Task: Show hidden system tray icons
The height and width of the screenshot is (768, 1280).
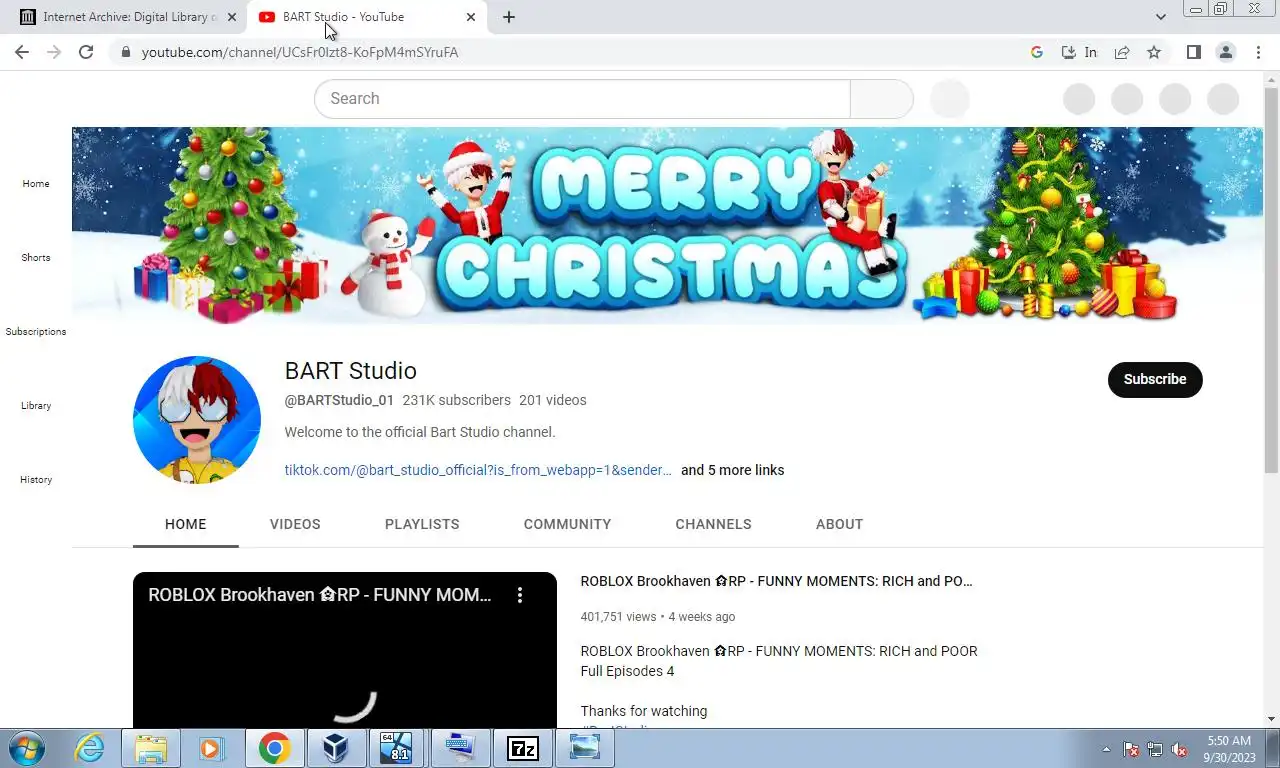Action: click(x=1106, y=749)
